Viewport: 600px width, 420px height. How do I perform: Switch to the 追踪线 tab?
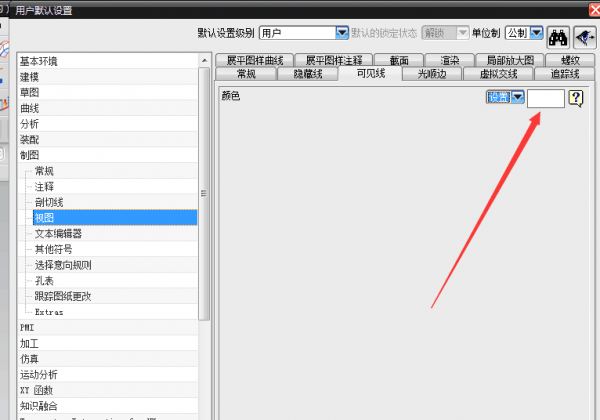[565, 73]
